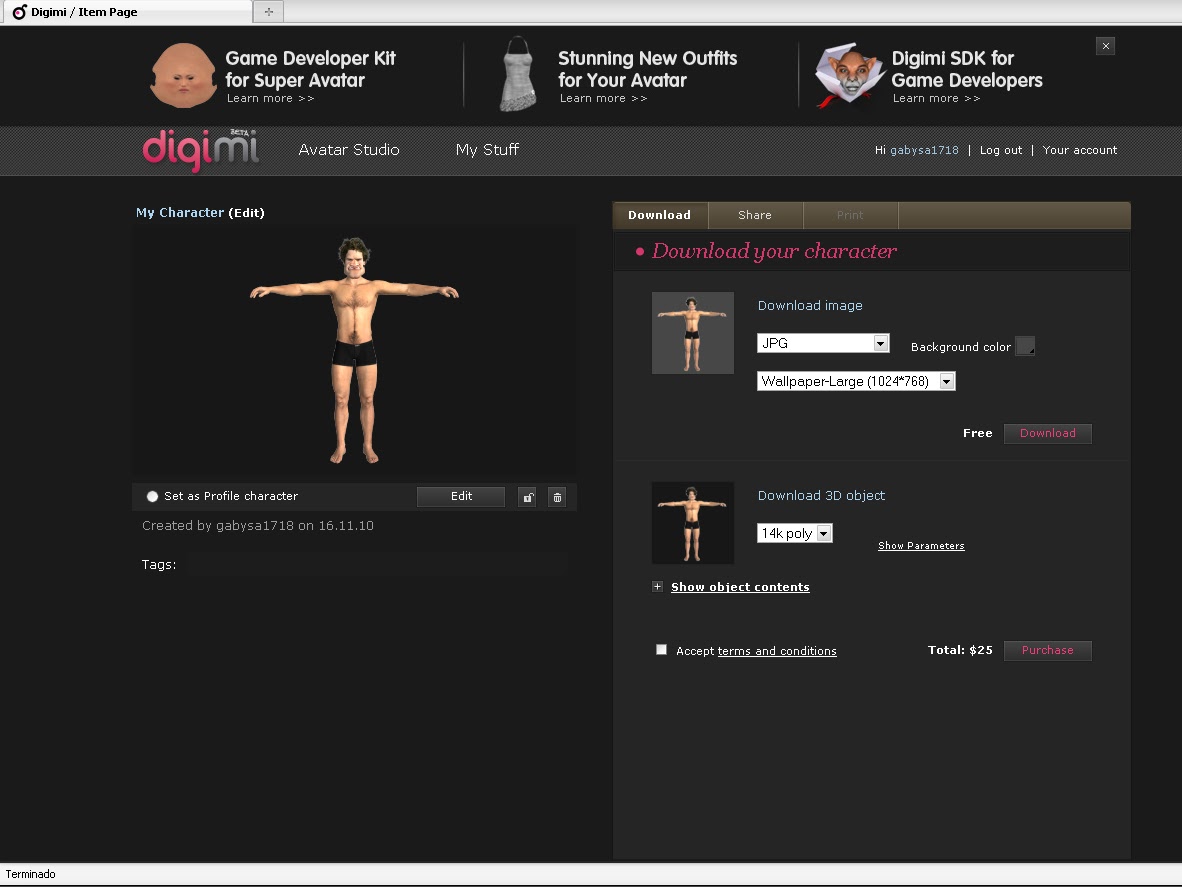Image resolution: width=1182 pixels, height=887 pixels.
Task: Click the trash delete icon
Action: click(x=557, y=497)
